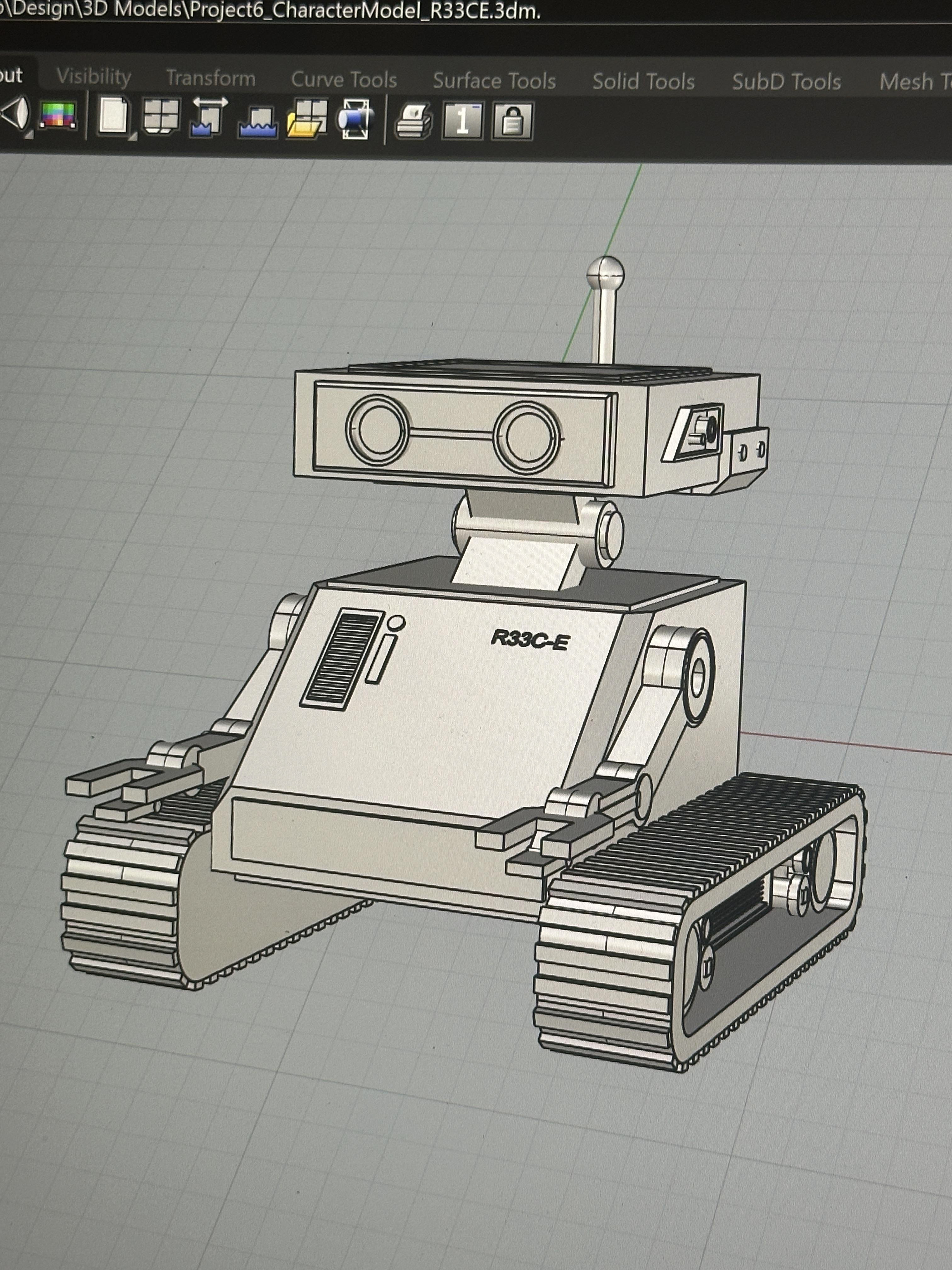Open the Solid Tools tab
The image size is (952, 1270).
click(643, 82)
